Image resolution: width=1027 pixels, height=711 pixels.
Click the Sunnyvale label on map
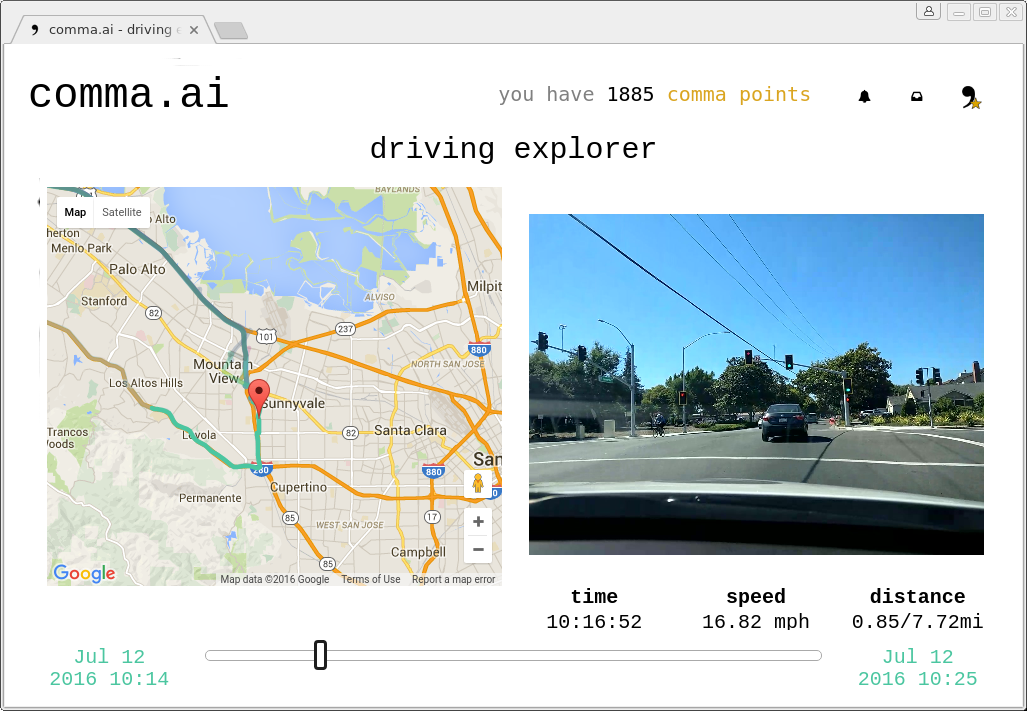(x=294, y=403)
